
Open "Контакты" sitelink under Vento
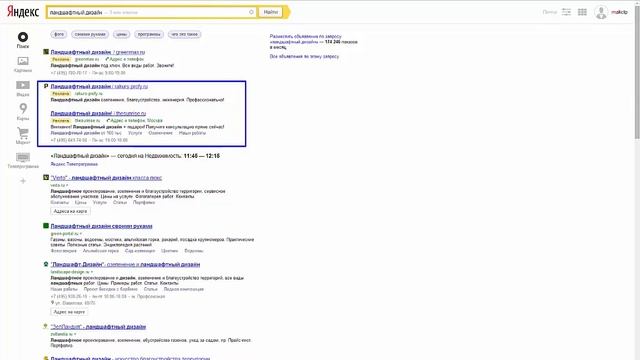pos(60,202)
